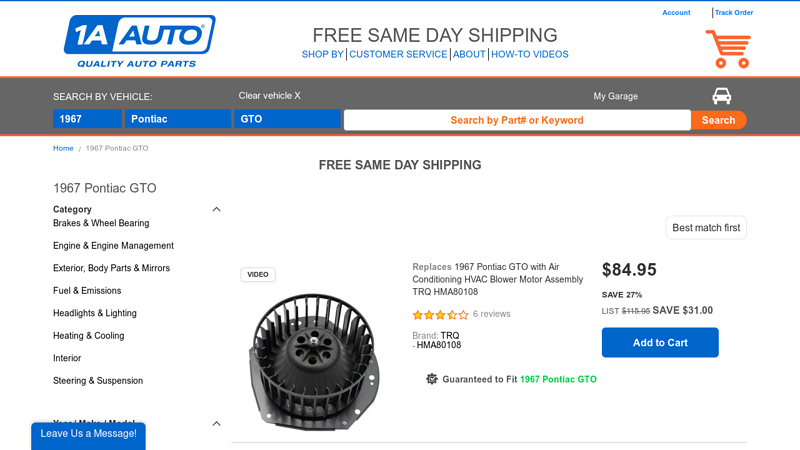Viewport: 800px width, 450px height.
Task: Click the My Garage car icon
Action: tap(721, 96)
